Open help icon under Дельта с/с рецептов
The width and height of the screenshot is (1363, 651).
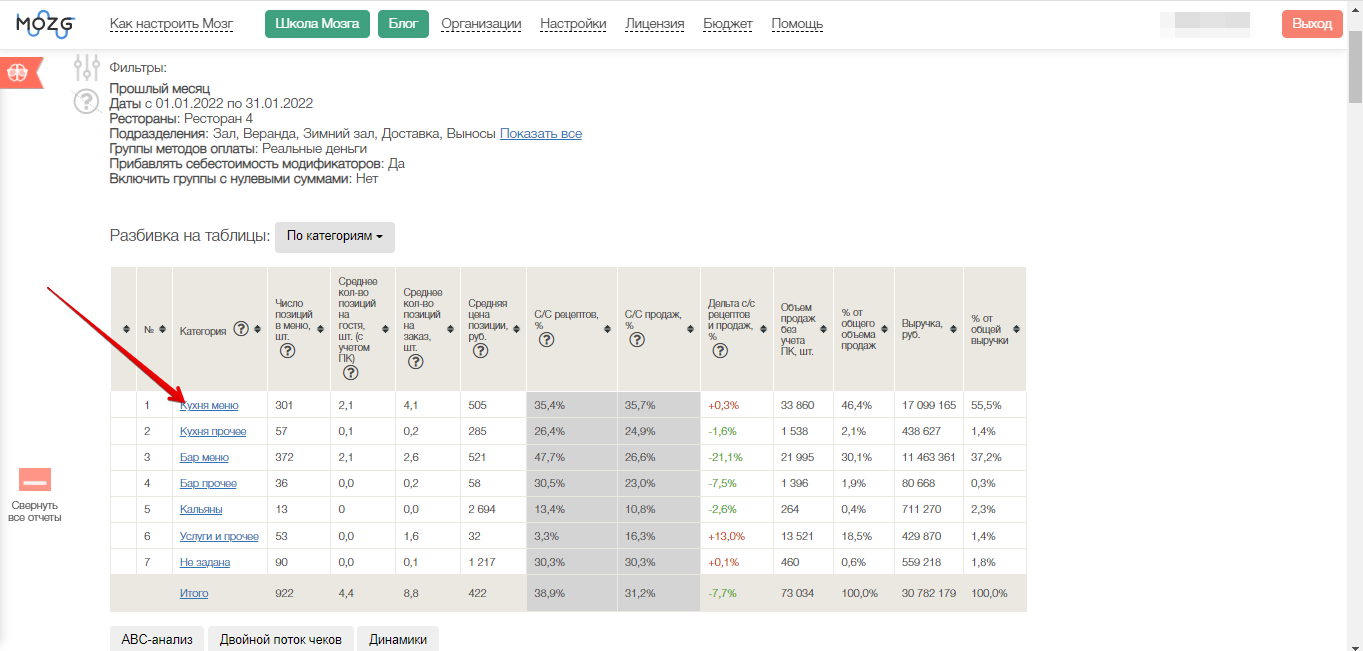720,351
